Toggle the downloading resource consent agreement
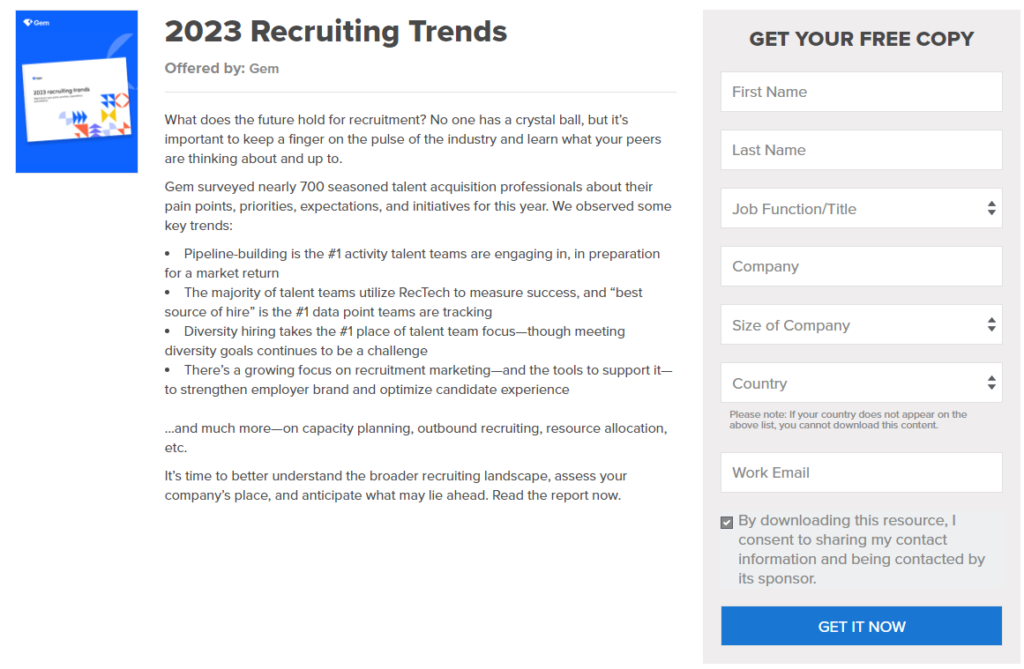This screenshot has width=1024, height=669. pyautogui.click(x=727, y=521)
